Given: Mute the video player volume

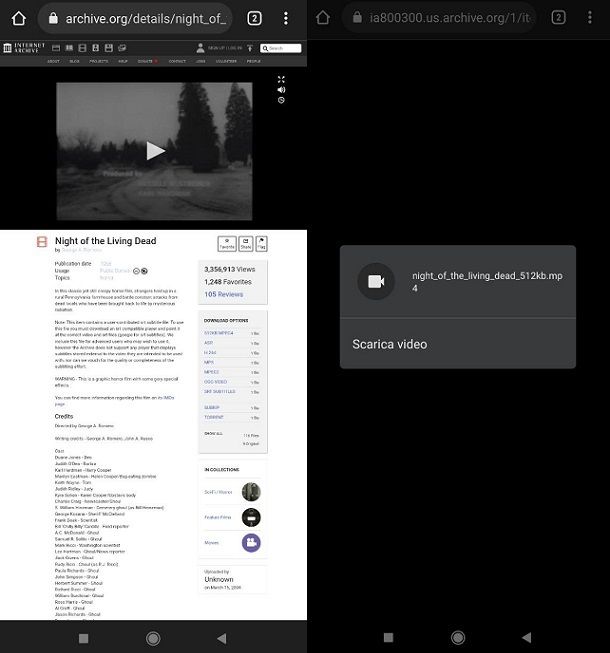Looking at the screenshot, I should point(281,90).
